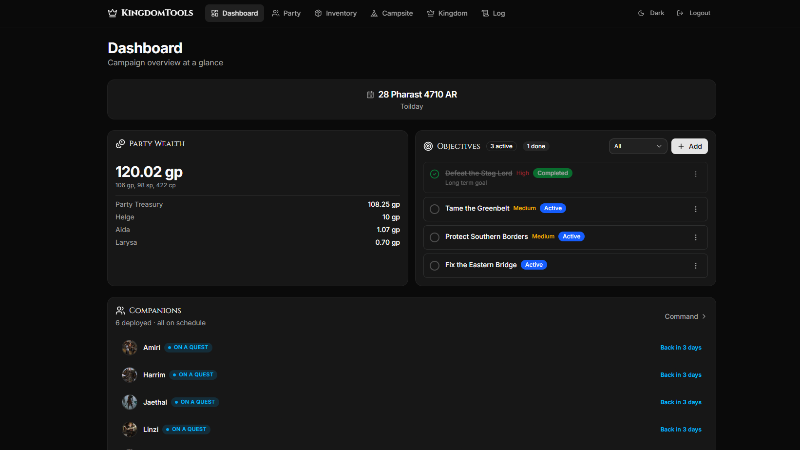800x450 pixels.
Task: Click Jaethal's On a Quest status badge
Action: 195,402
